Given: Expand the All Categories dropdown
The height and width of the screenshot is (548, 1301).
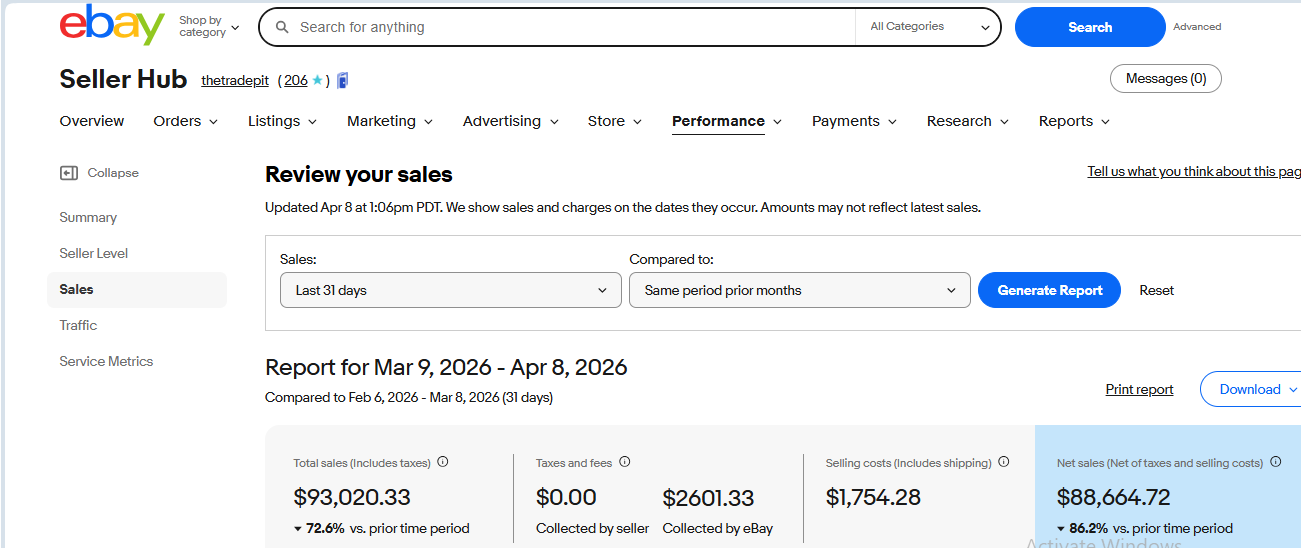Looking at the screenshot, I should (927, 27).
